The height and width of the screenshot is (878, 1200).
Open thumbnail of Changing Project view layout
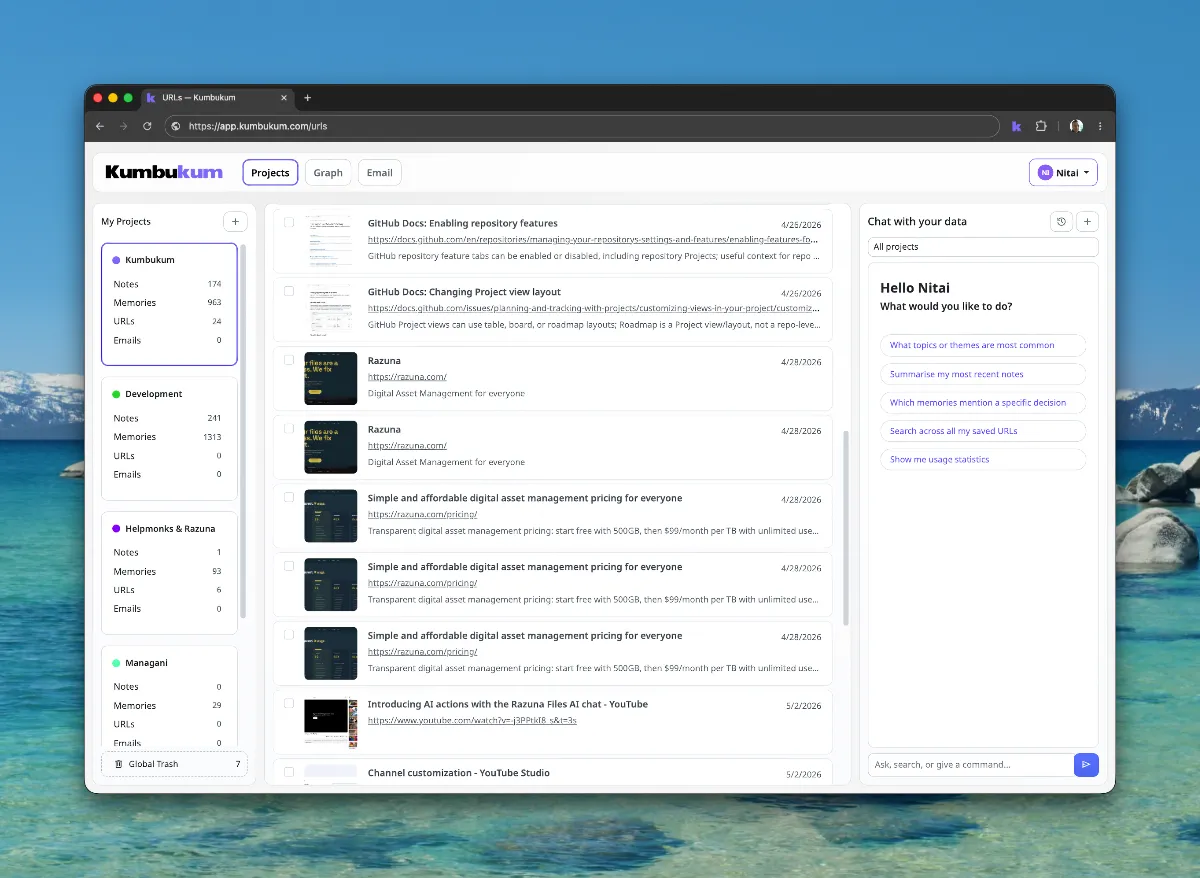[330, 311]
